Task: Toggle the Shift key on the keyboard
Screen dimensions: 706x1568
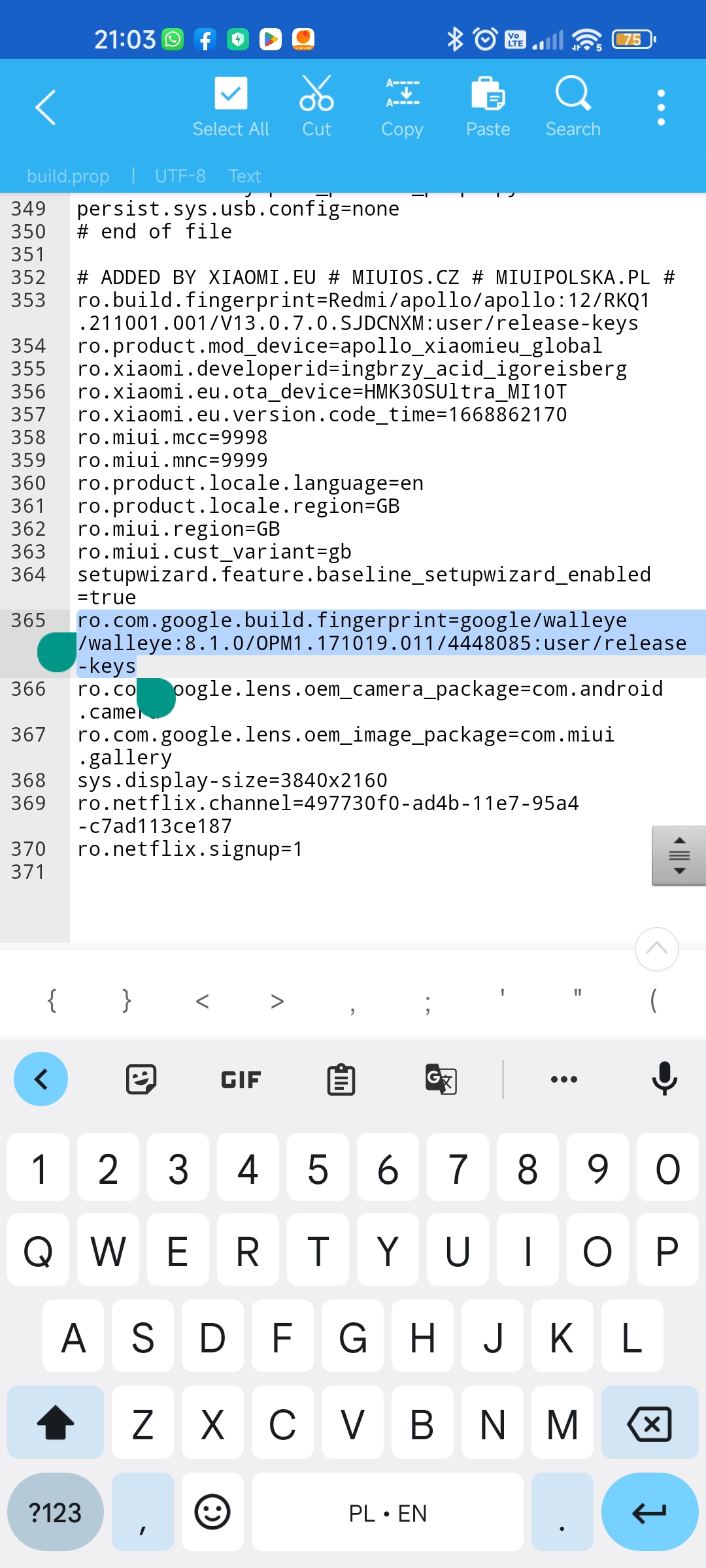Action: pos(56,1423)
